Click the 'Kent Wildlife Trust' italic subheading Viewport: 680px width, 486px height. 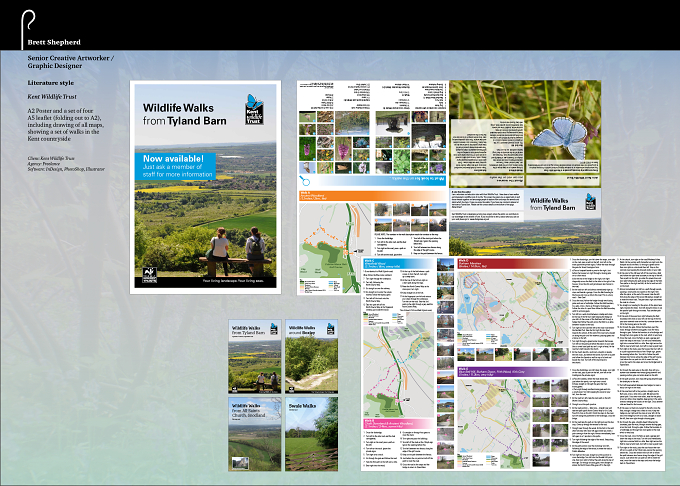(52, 97)
